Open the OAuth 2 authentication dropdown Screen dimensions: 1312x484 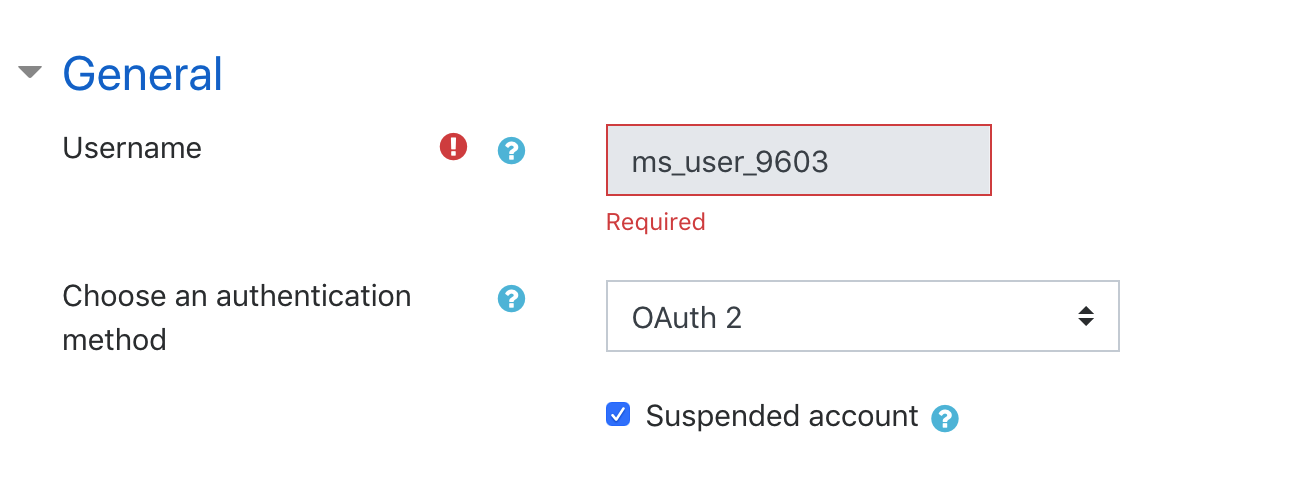[863, 316]
